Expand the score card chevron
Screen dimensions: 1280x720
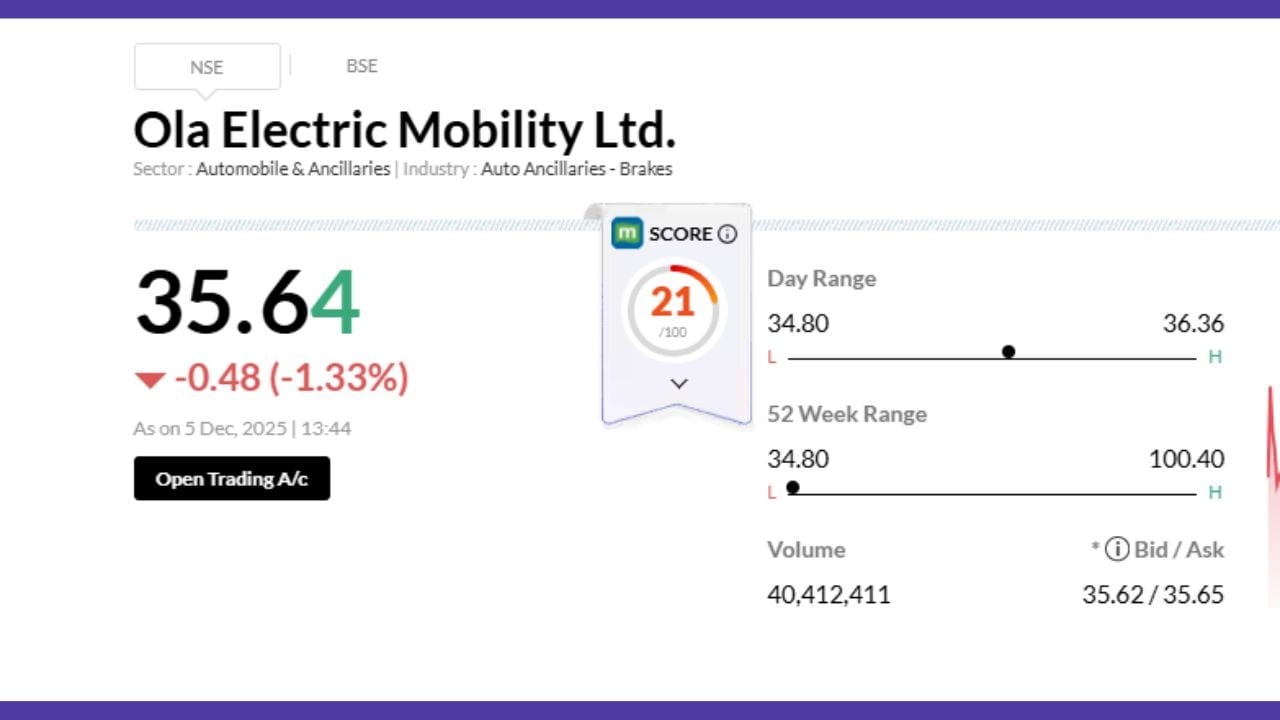click(x=679, y=384)
